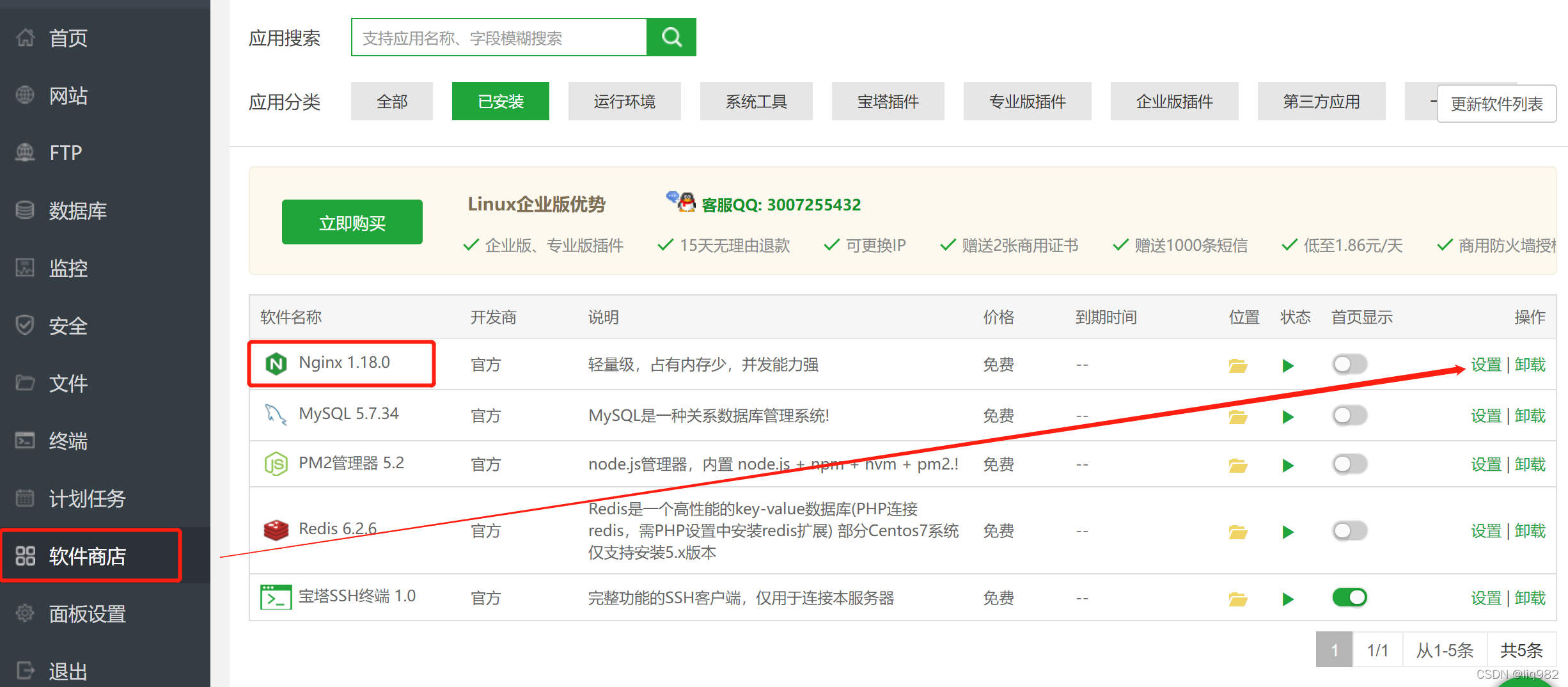The width and height of the screenshot is (1568, 687).
Task: Open 宝塔SSH终端 folder location icon
Action: [1238, 599]
